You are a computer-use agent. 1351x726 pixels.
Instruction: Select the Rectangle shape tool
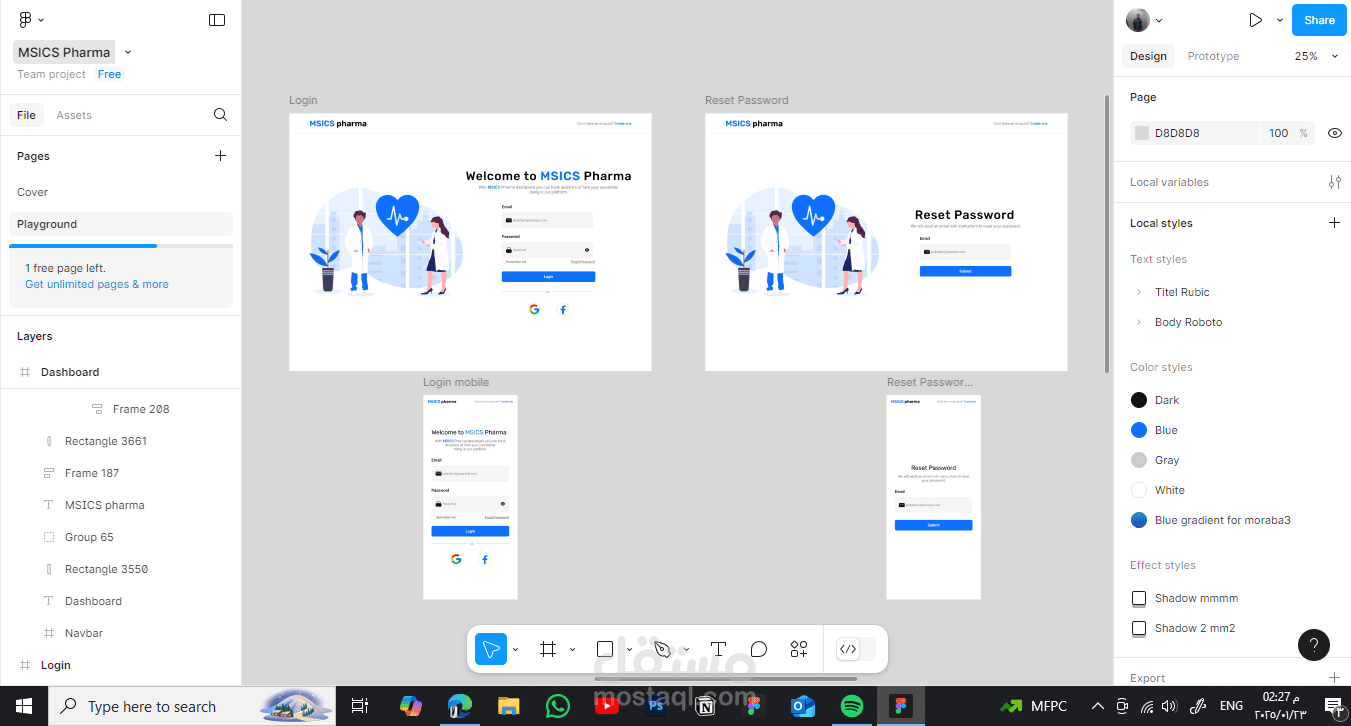(x=604, y=649)
